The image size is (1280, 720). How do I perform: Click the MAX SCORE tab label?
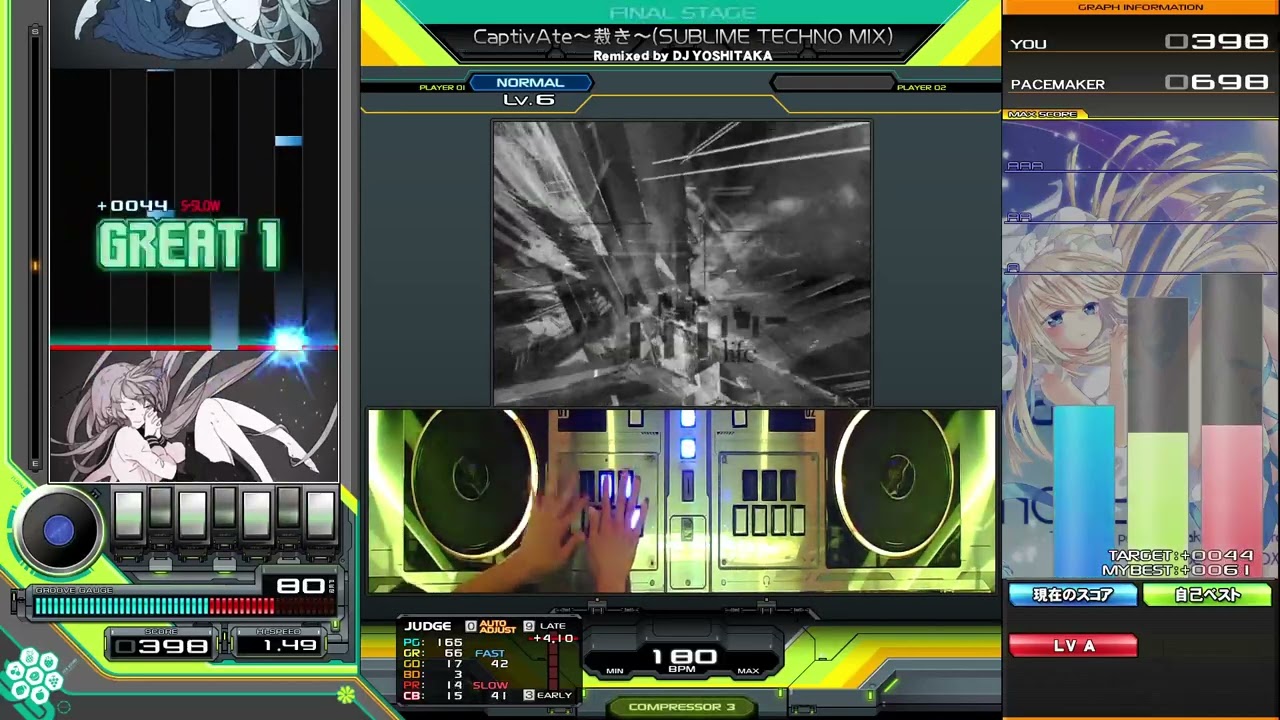[x=1042, y=114]
